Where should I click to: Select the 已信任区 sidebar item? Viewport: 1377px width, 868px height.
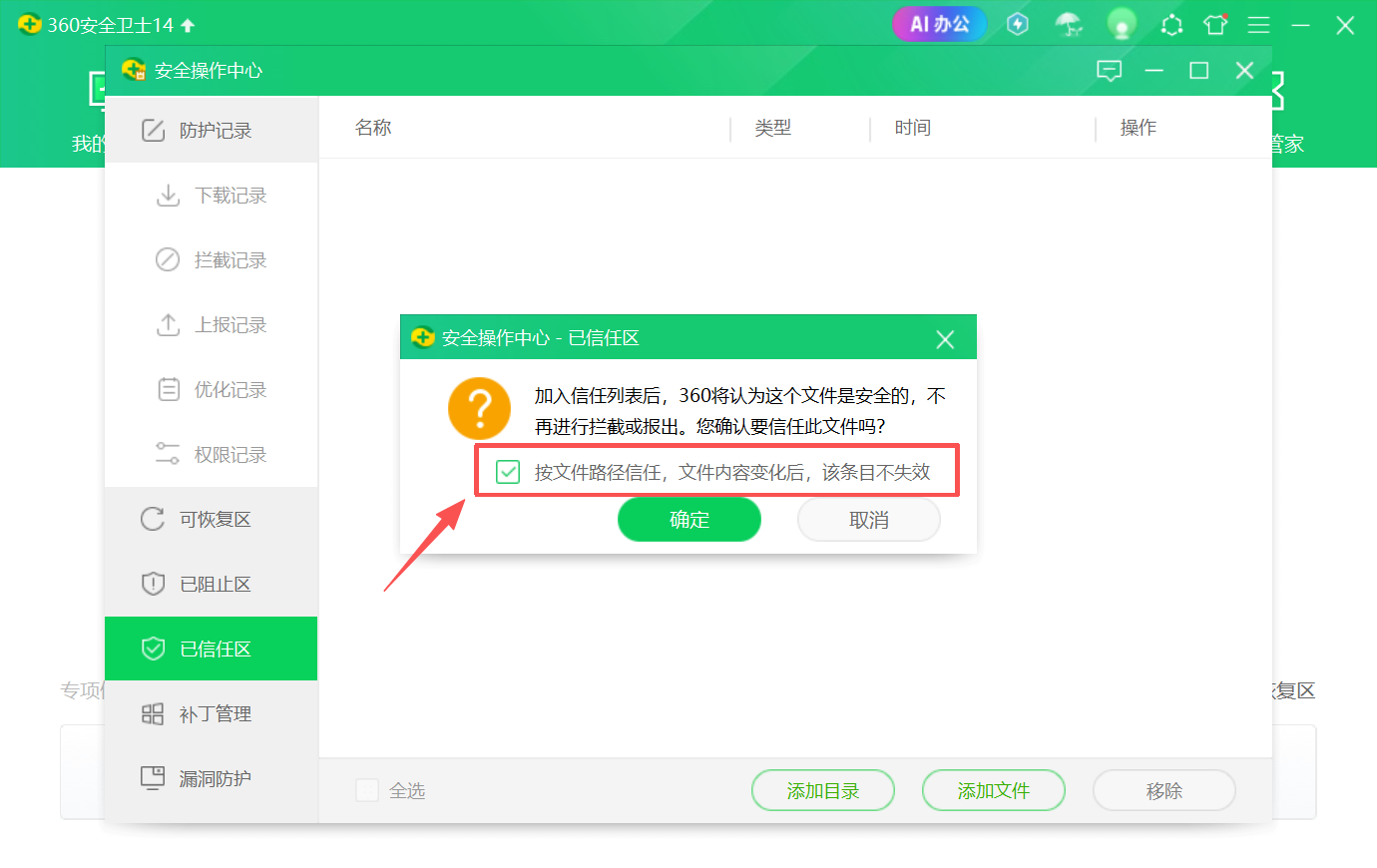coord(212,649)
